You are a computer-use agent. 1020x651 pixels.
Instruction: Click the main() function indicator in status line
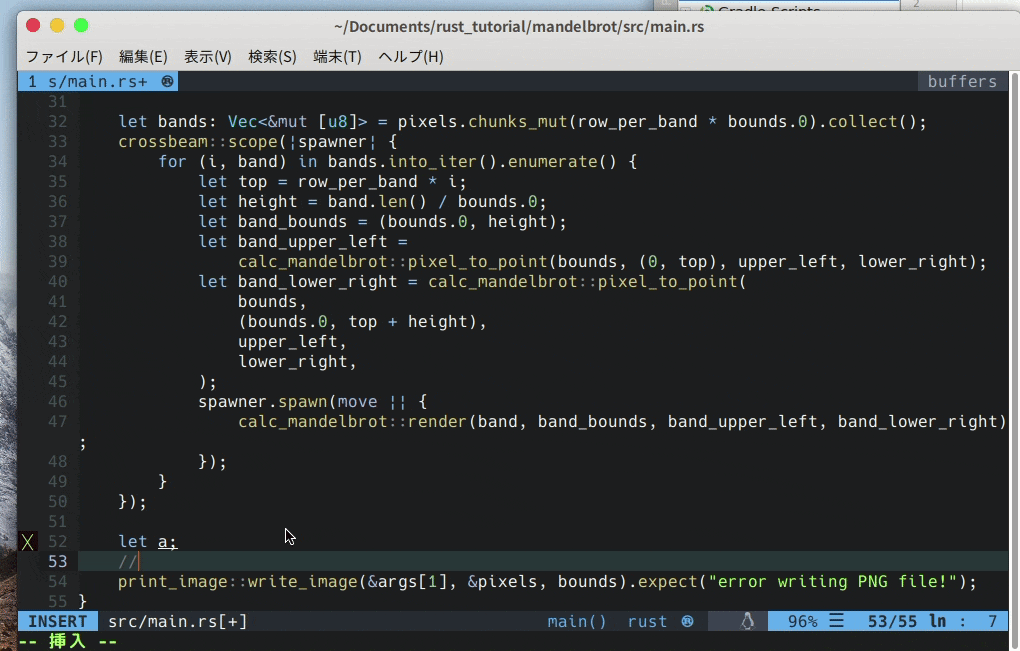tap(576, 621)
